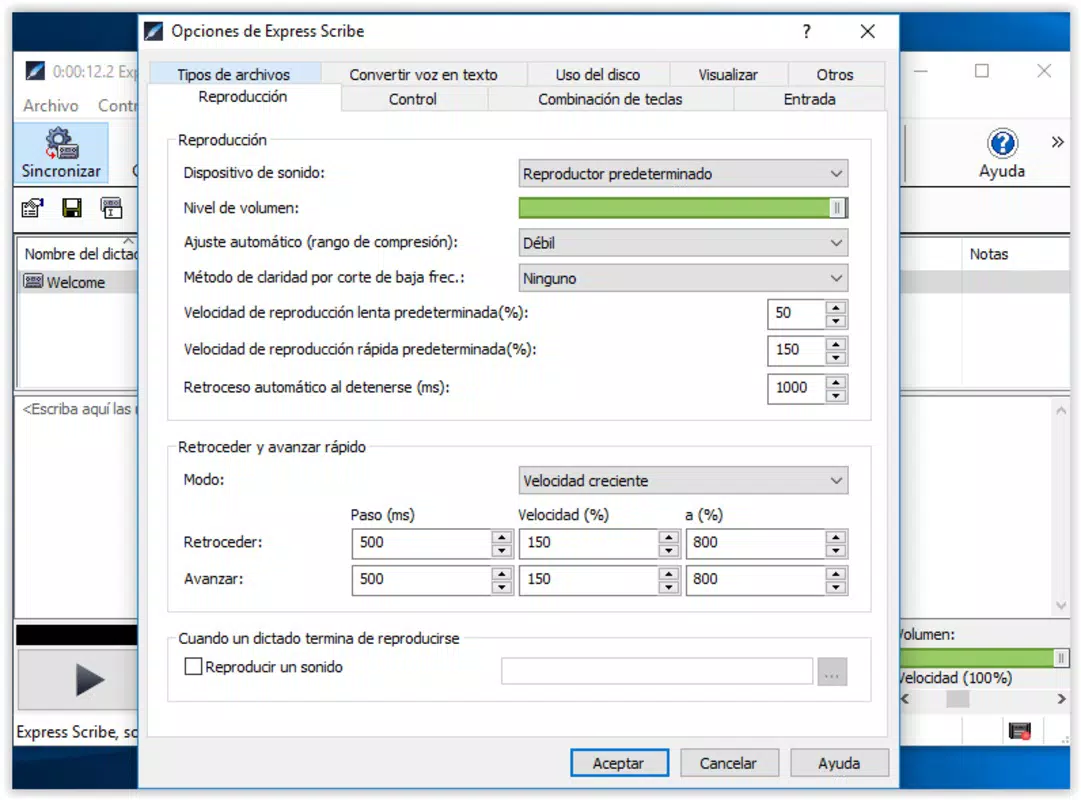The height and width of the screenshot is (800, 1081).
Task: Switch to the Tipos de archivos tab
Action: 234,74
